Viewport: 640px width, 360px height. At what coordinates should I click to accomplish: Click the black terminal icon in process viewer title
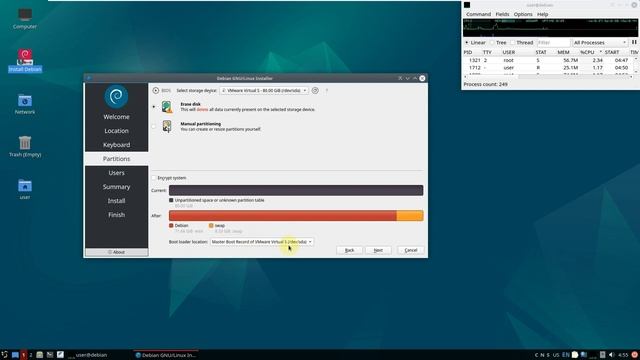(x=467, y=5)
